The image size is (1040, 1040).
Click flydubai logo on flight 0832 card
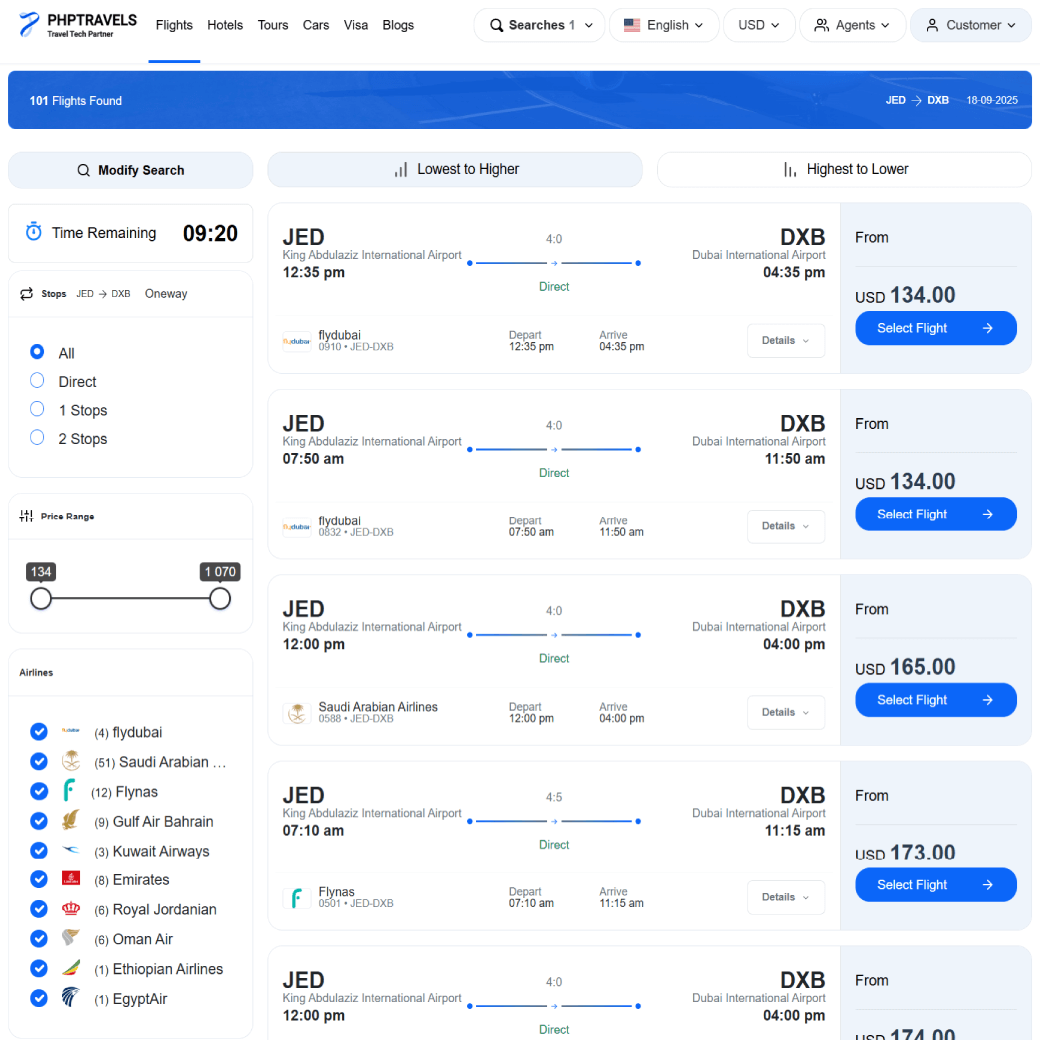pos(296,527)
